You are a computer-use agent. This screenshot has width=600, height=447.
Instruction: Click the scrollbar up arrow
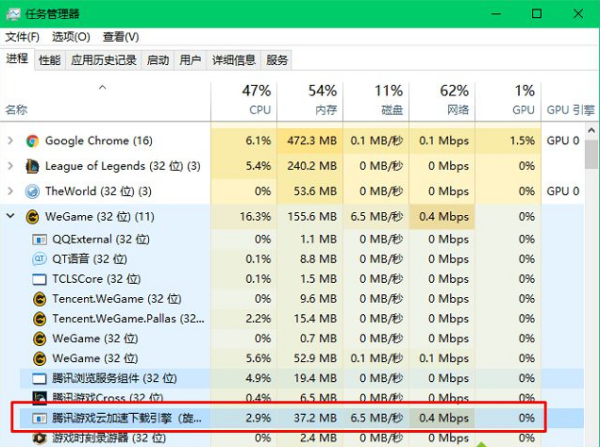click(x=592, y=131)
